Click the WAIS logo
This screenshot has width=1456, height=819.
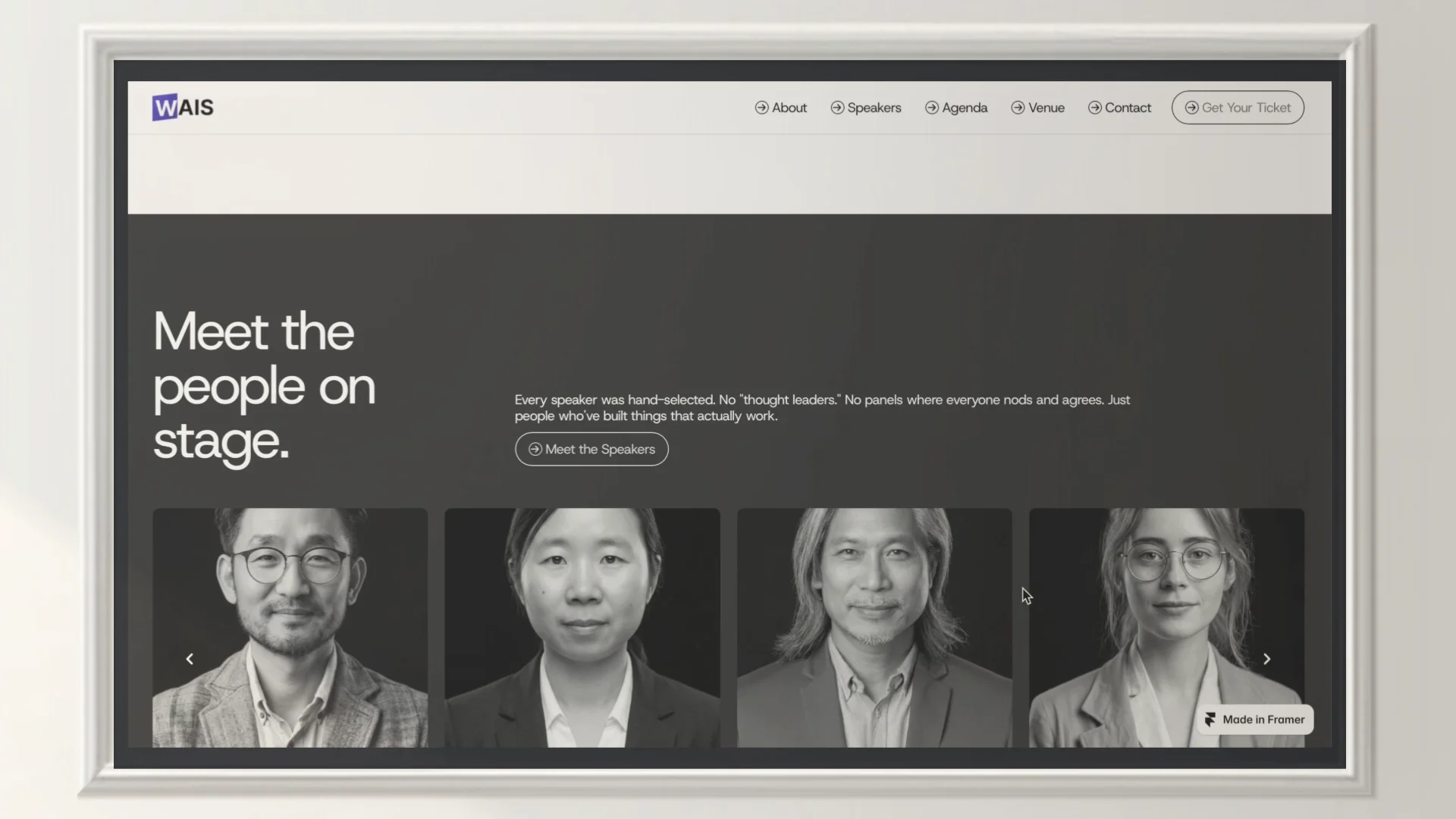183,108
